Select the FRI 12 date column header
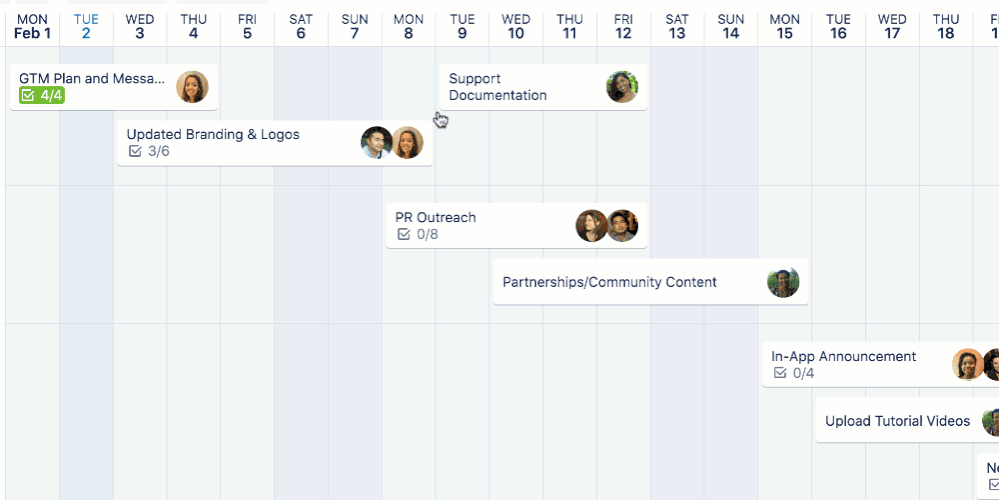 point(624,26)
